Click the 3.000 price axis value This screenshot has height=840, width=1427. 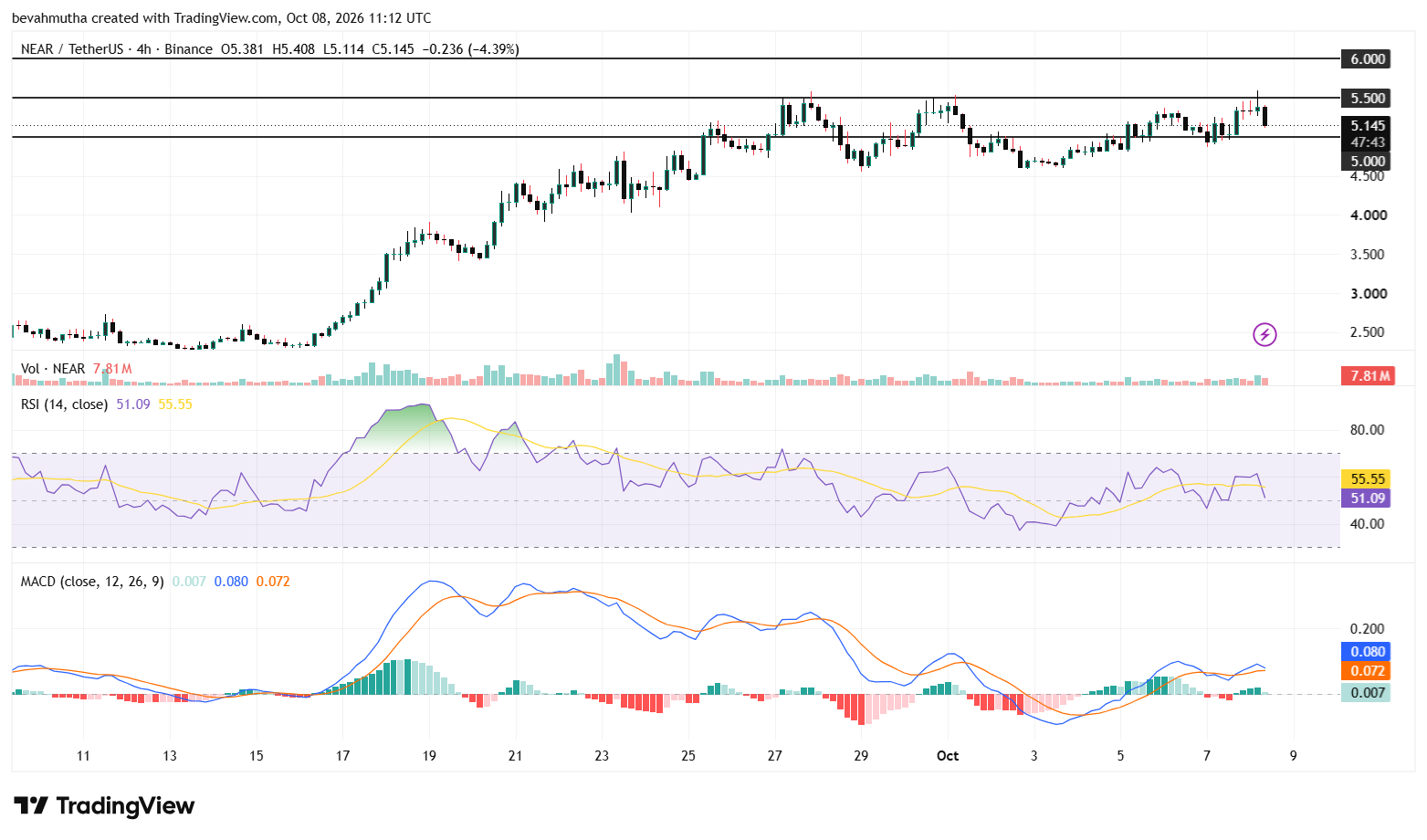1369,294
